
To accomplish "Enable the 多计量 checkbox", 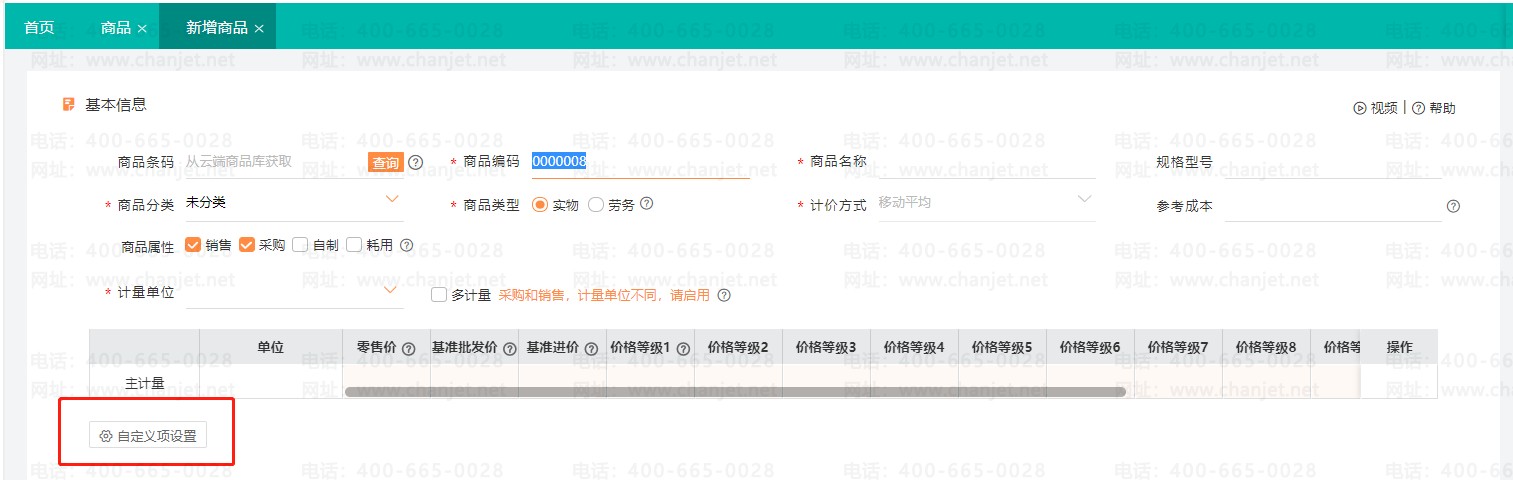I will (438, 295).
